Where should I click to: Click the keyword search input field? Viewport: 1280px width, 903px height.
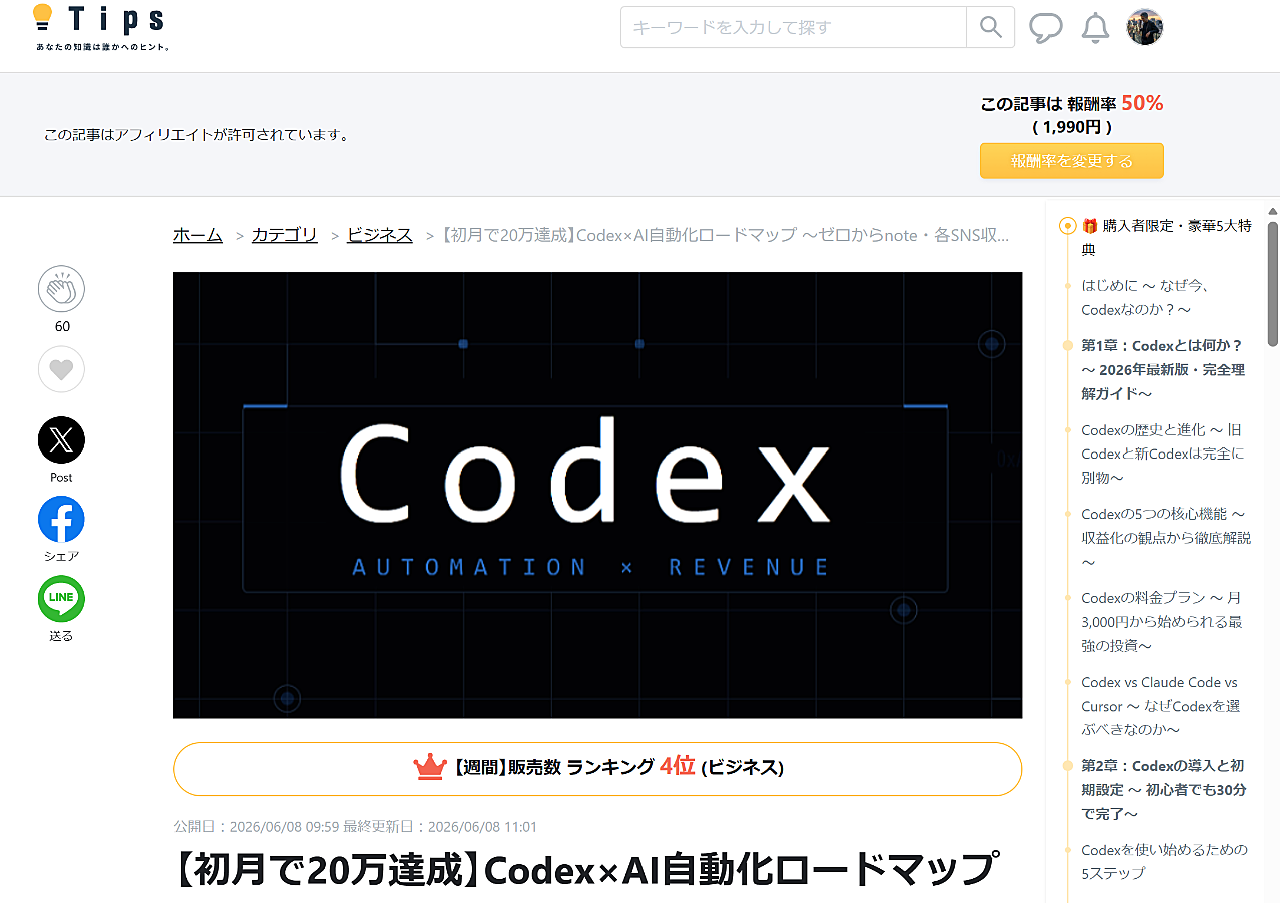793,28
